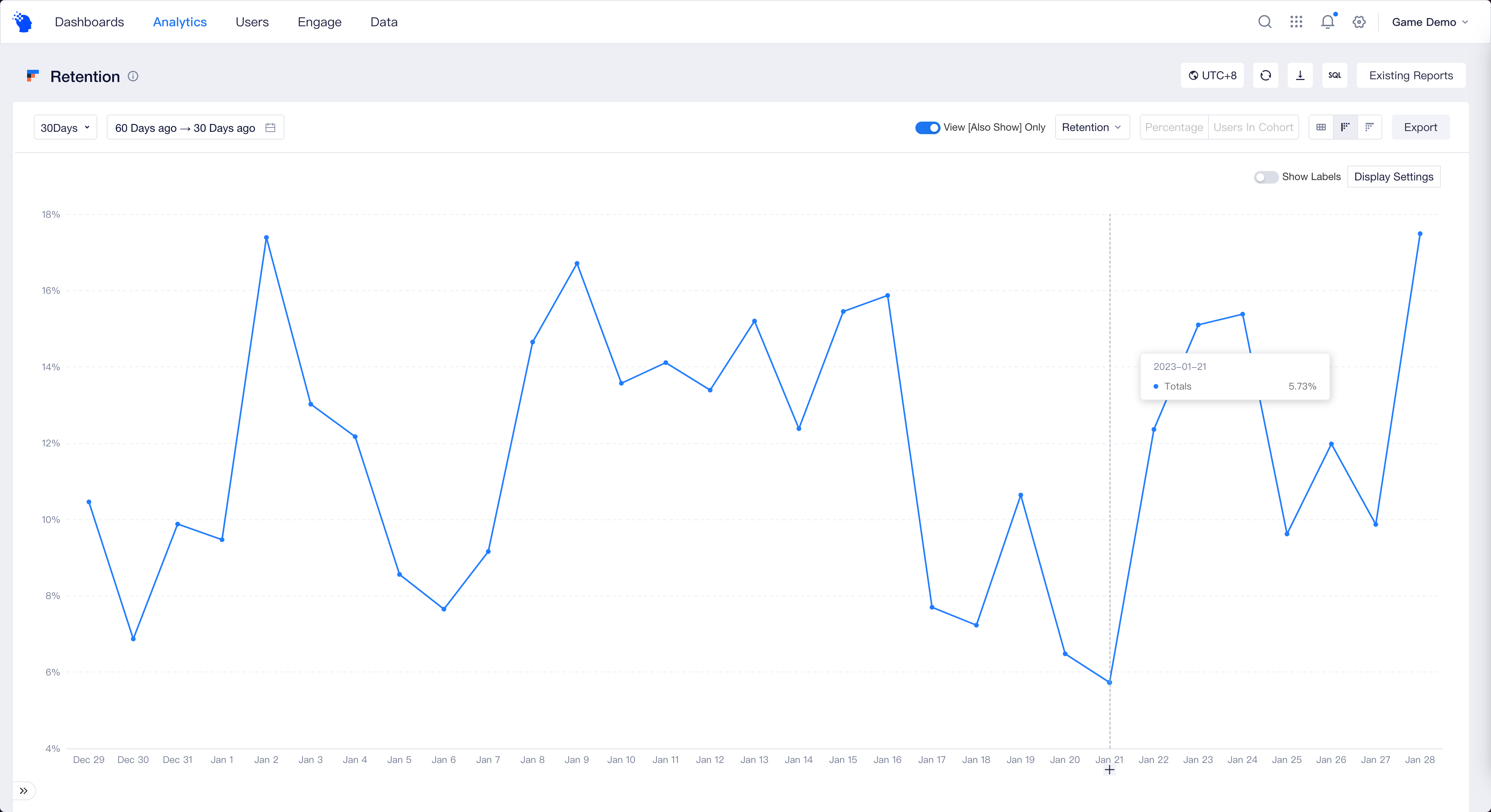Screen dimensions: 1491x812
Task: Toggle the Show Labels switch
Action: (1266, 177)
